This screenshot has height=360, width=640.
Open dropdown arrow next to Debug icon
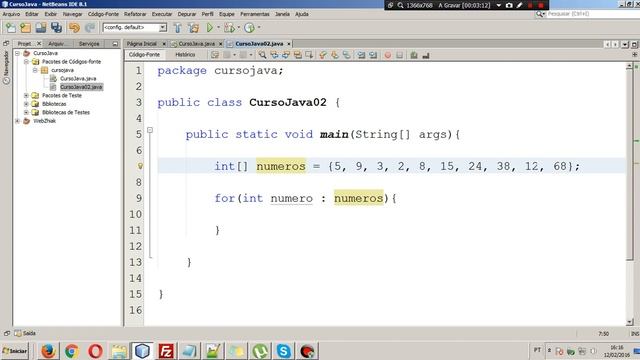coord(239,28)
